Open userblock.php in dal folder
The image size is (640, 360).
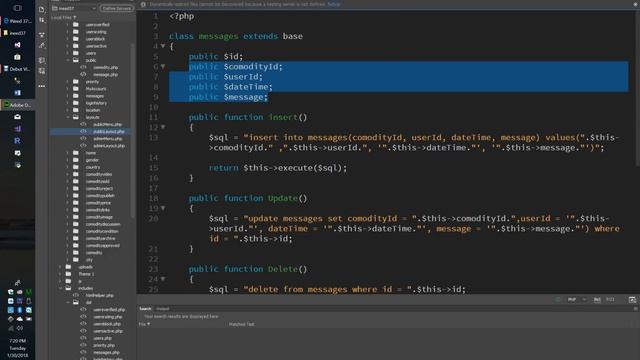point(107,324)
